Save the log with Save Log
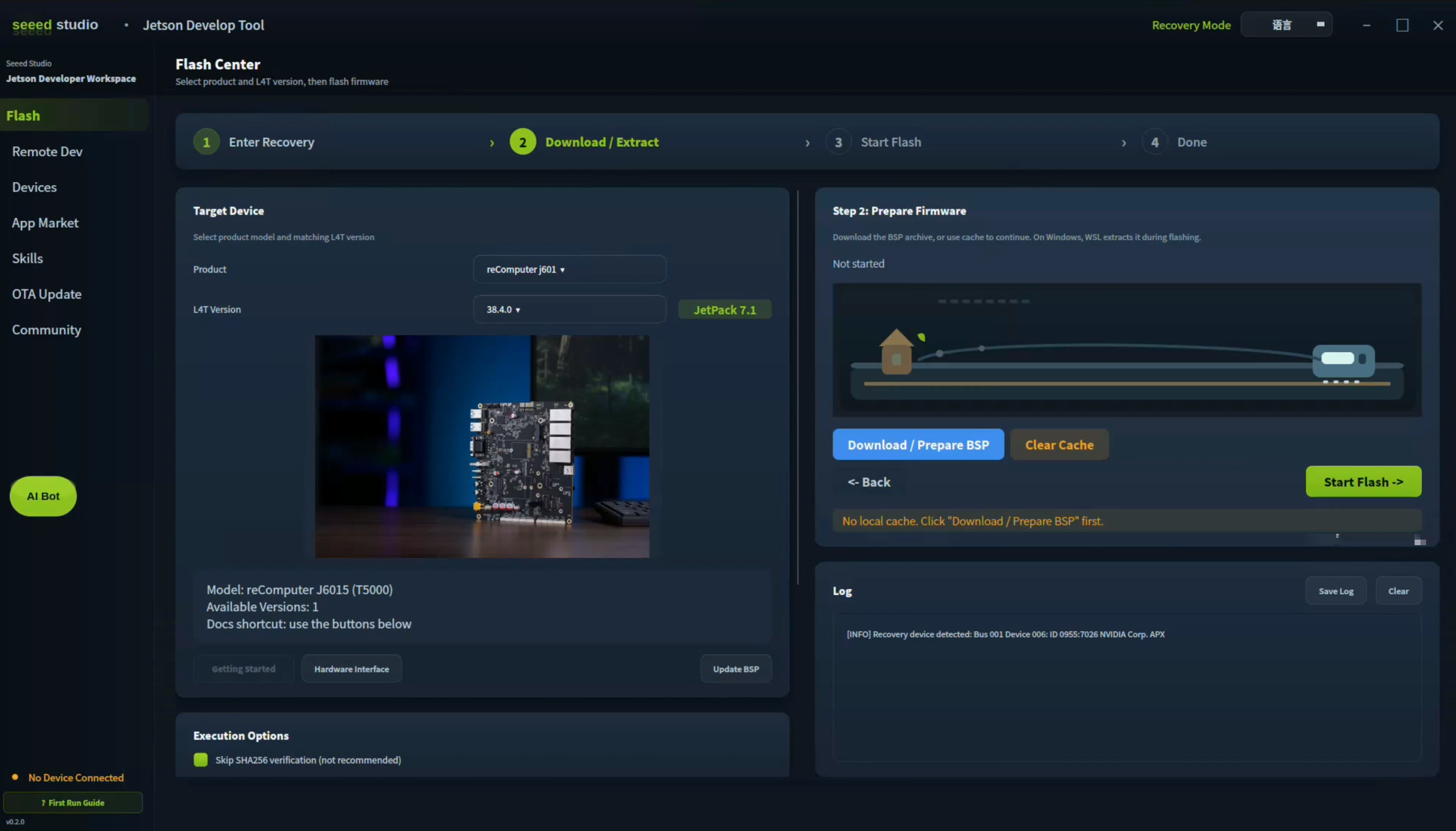Screen dimensions: 1456x831 1336,591
